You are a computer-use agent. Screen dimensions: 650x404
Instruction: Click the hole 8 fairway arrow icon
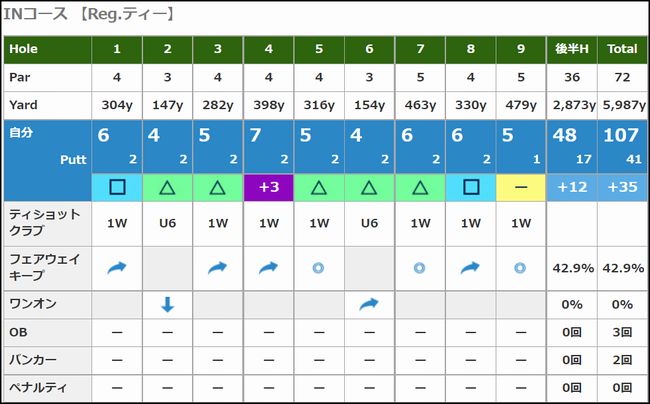pyautogui.click(x=471, y=268)
